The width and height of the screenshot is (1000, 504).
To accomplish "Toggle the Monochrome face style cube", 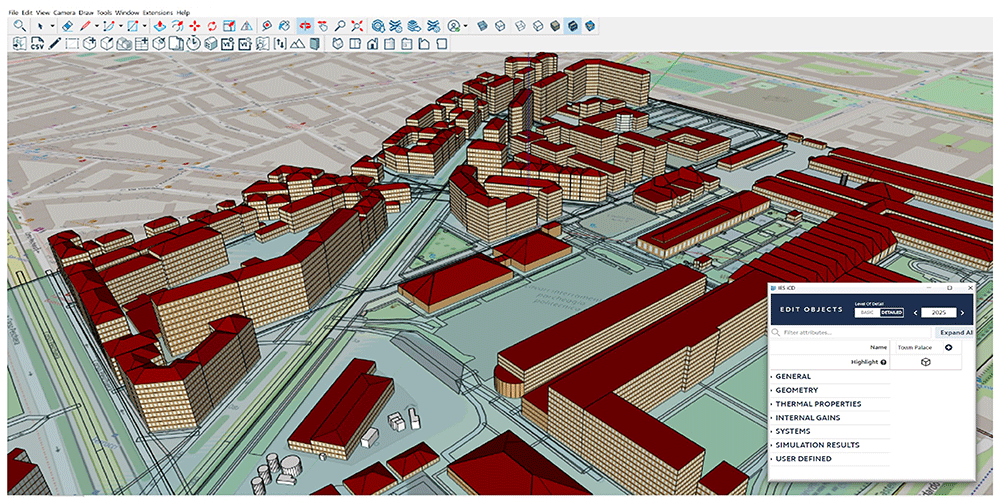I will tap(591, 26).
